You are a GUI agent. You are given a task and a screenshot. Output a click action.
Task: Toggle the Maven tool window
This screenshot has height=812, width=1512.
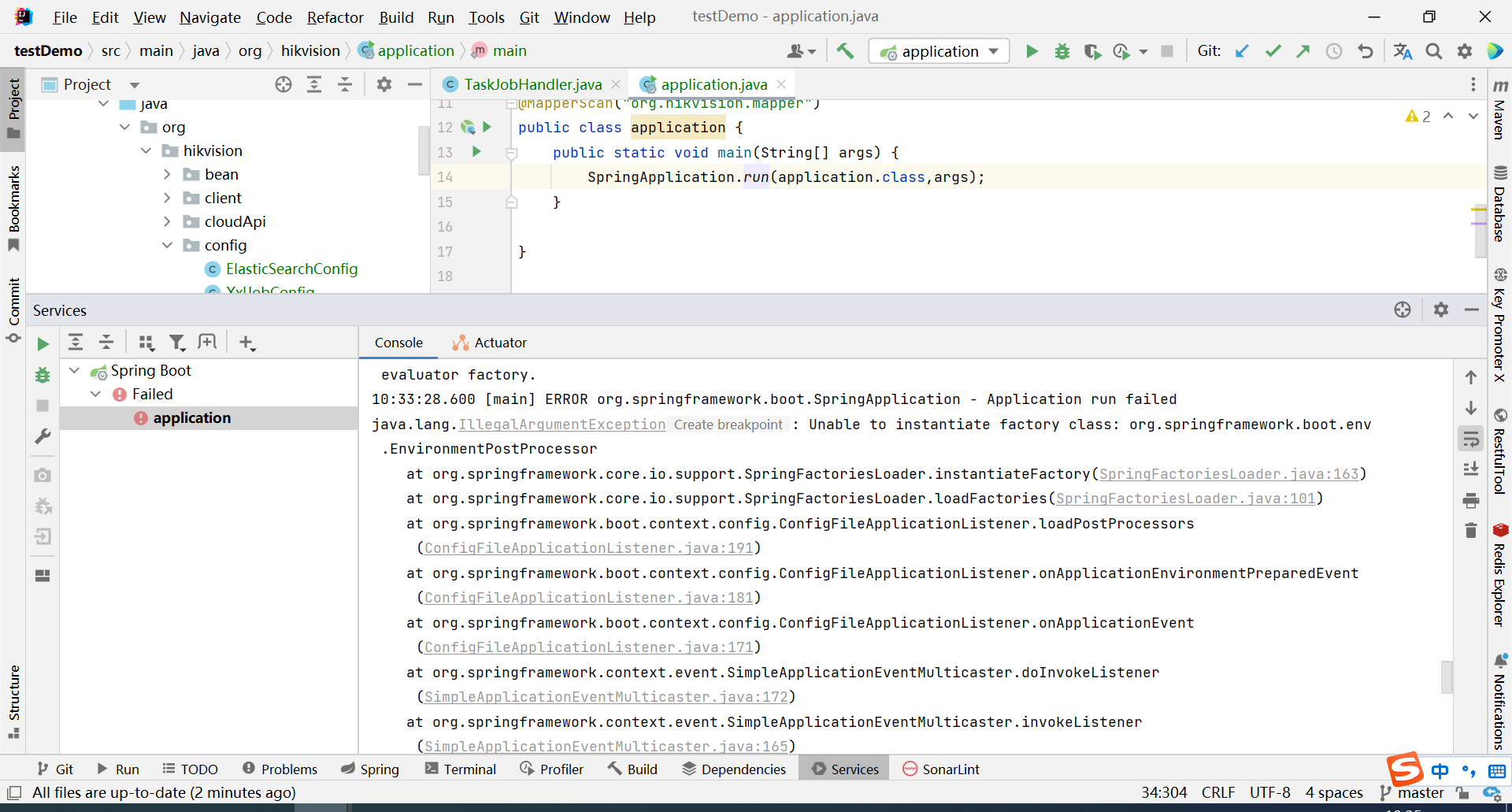[1499, 110]
